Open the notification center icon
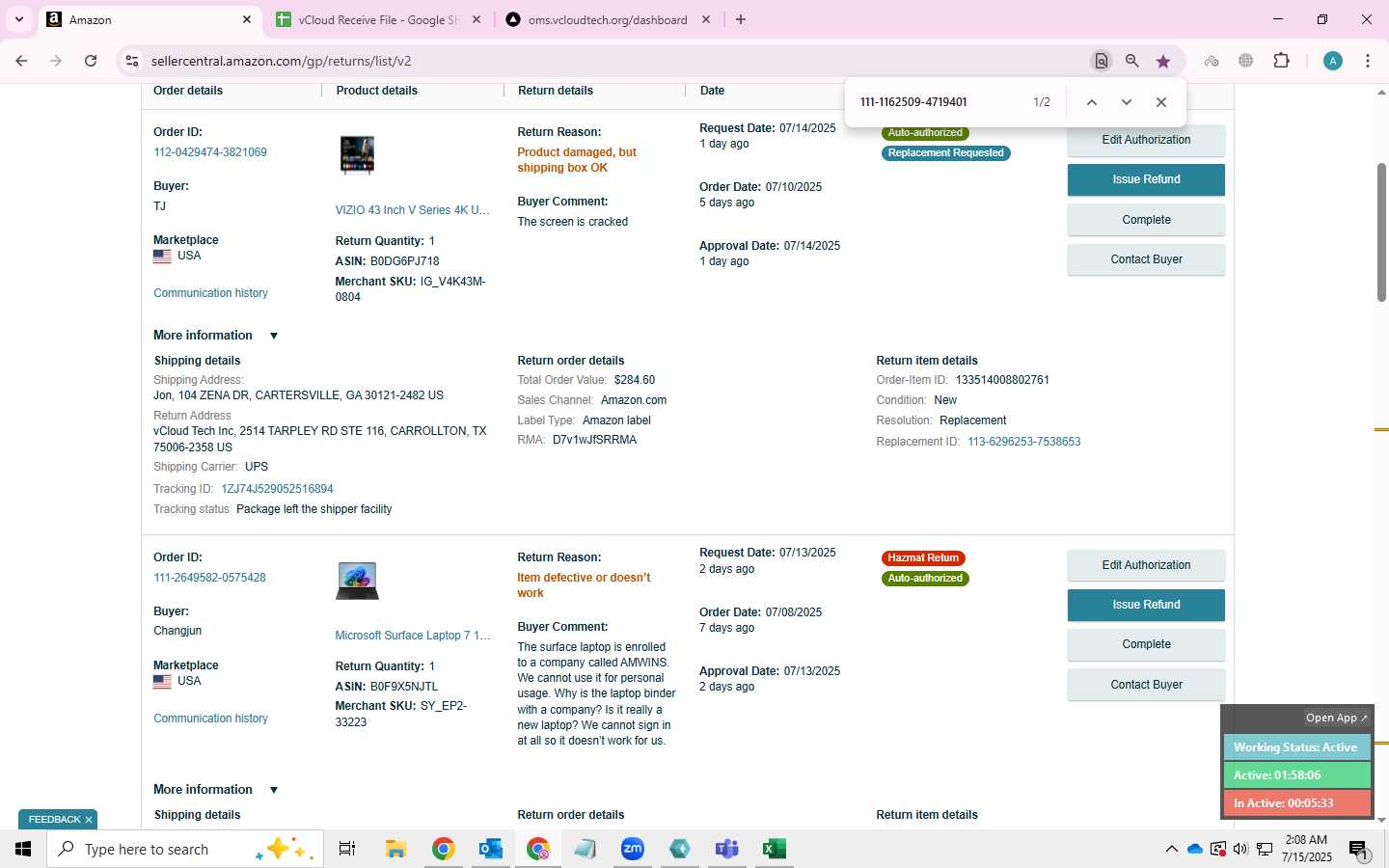Image resolution: width=1389 pixels, height=868 pixels. pyautogui.click(x=1358, y=850)
